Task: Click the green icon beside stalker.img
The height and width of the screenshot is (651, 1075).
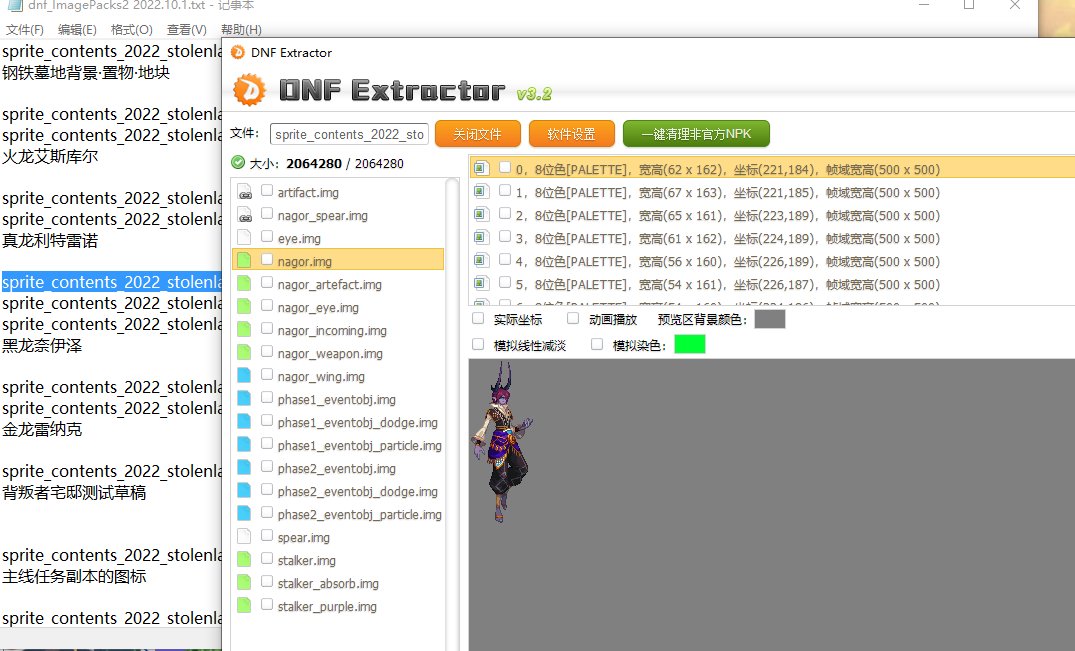Action: (x=244, y=560)
